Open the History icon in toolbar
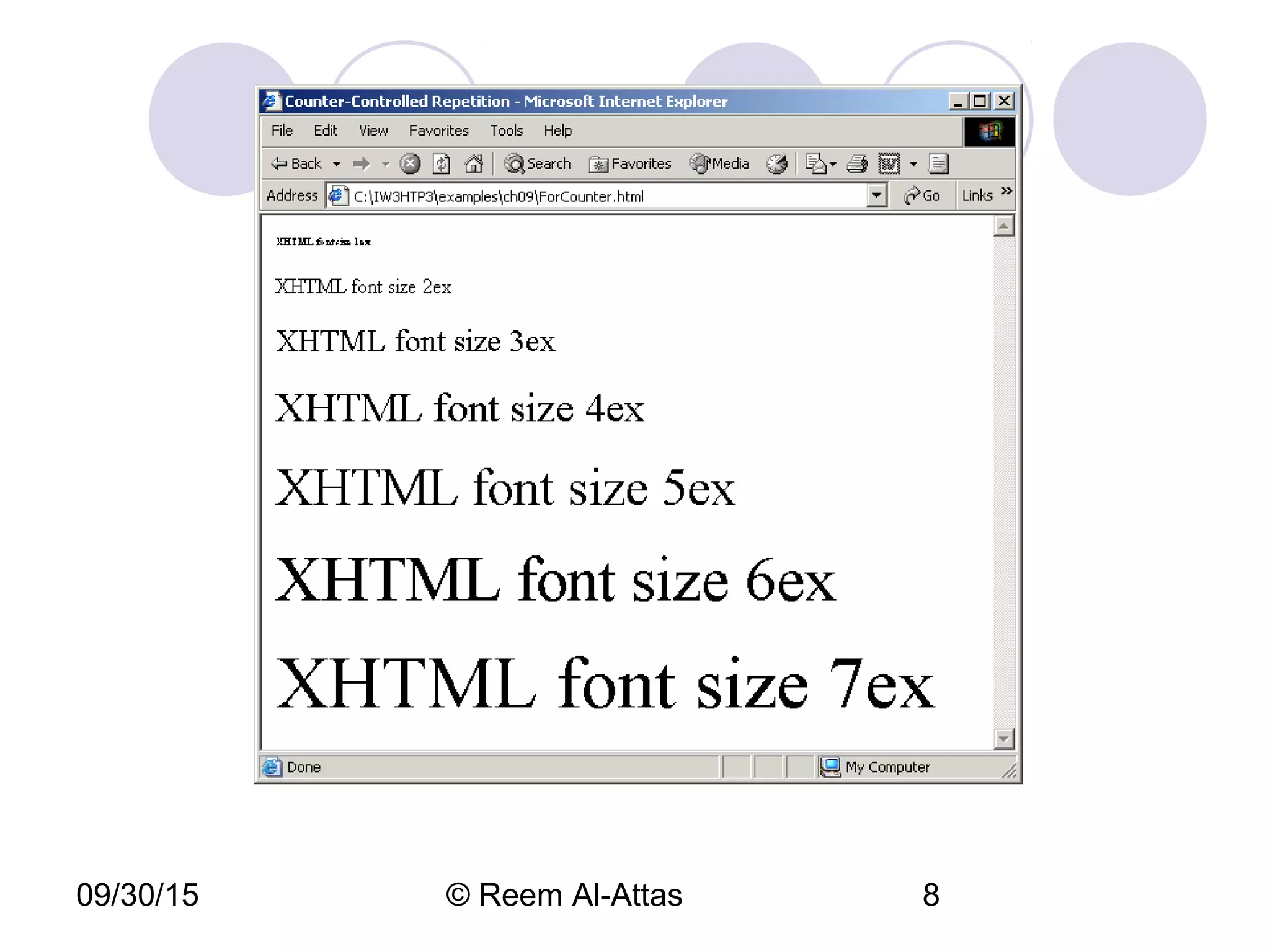The image size is (1270, 952). click(776, 164)
